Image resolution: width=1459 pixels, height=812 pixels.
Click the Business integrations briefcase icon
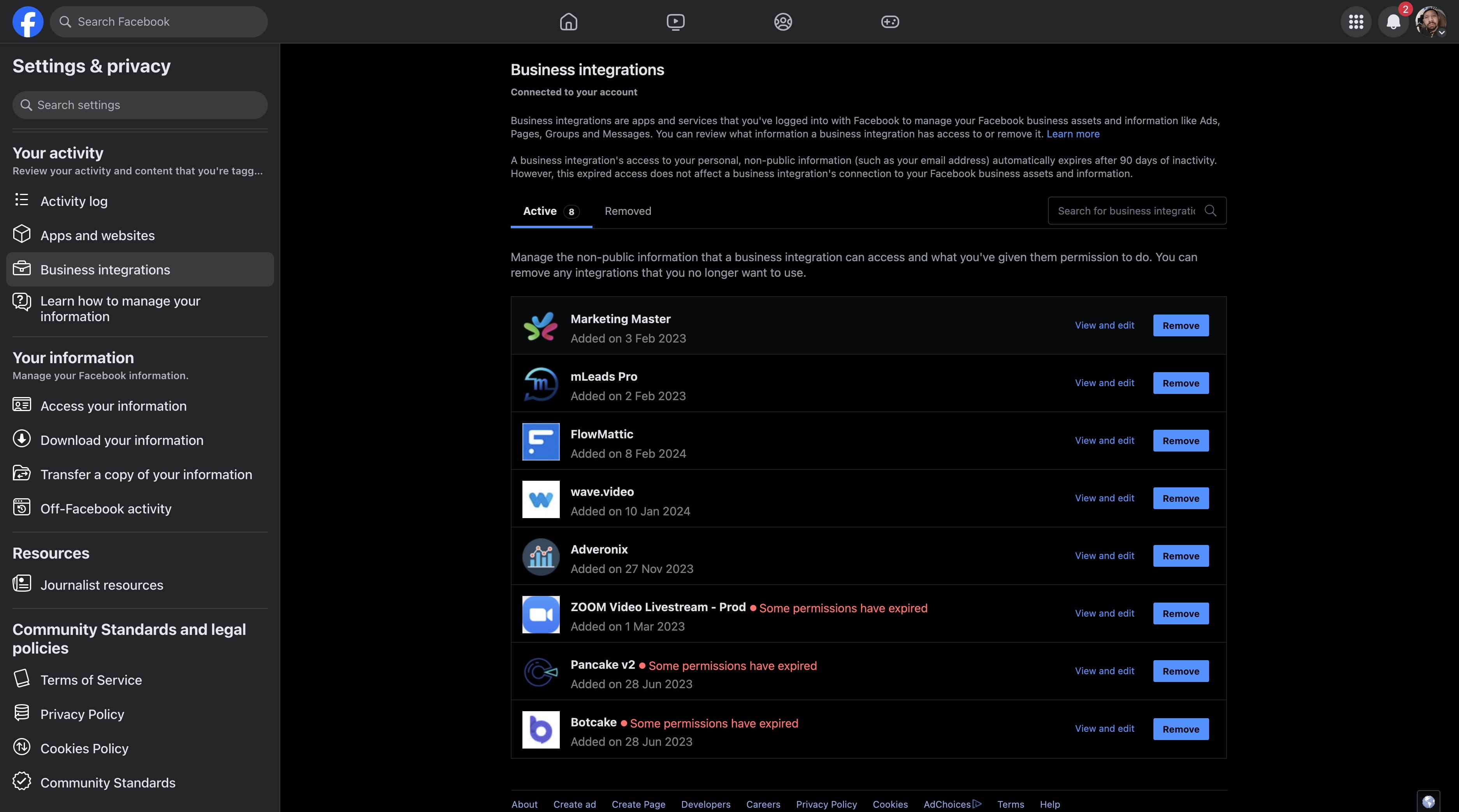tap(21, 268)
